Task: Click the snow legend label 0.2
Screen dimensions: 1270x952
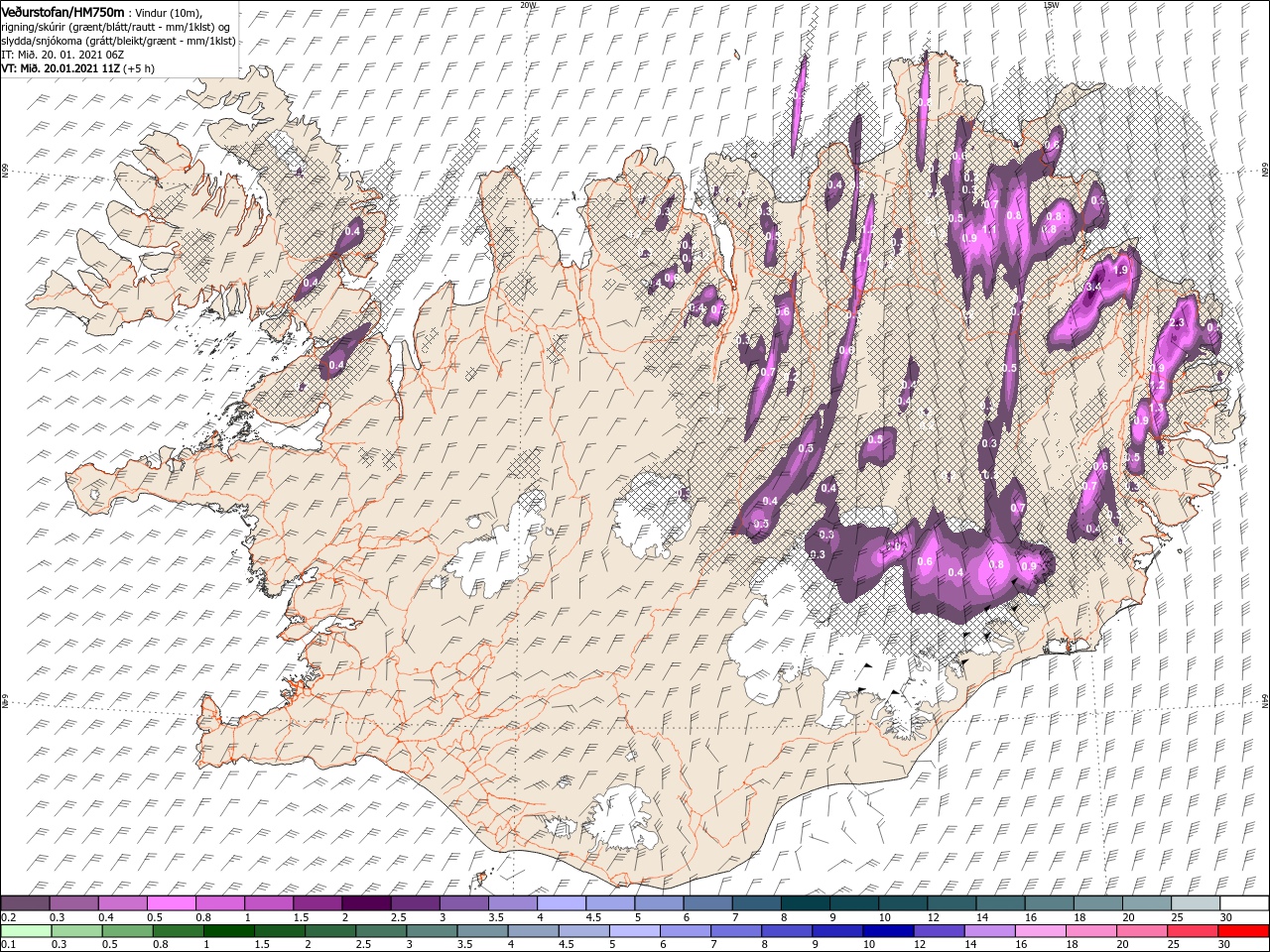Action: [x=8, y=917]
